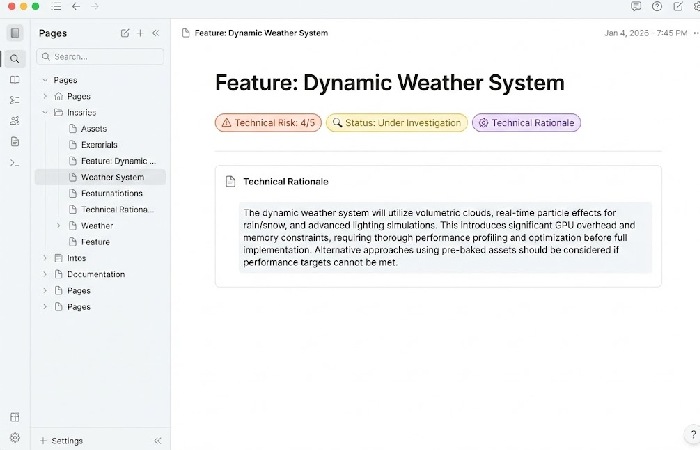Expand the Pages node below Documentation
The width and height of the screenshot is (700, 450).
coord(45,291)
